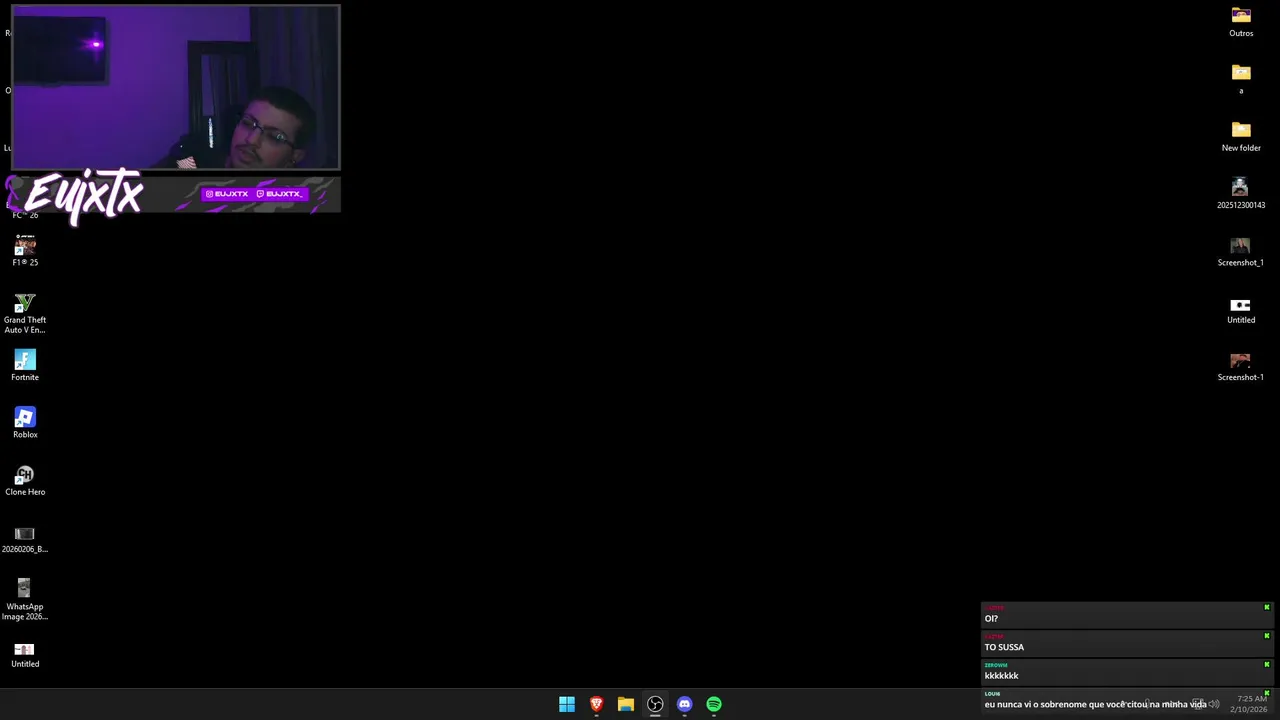Select the 202512300143 desktop file
The height and width of the screenshot is (720, 1280).
[x=1241, y=193]
